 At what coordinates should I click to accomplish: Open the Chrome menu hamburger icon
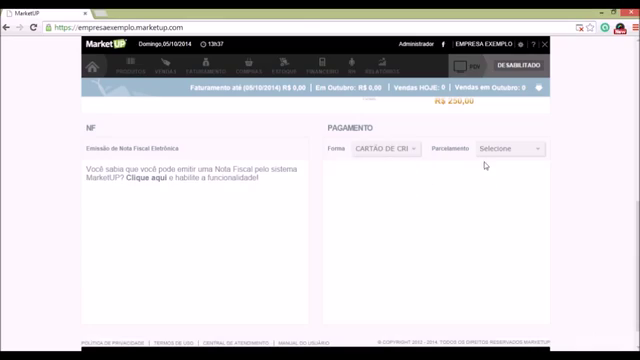[636, 28]
